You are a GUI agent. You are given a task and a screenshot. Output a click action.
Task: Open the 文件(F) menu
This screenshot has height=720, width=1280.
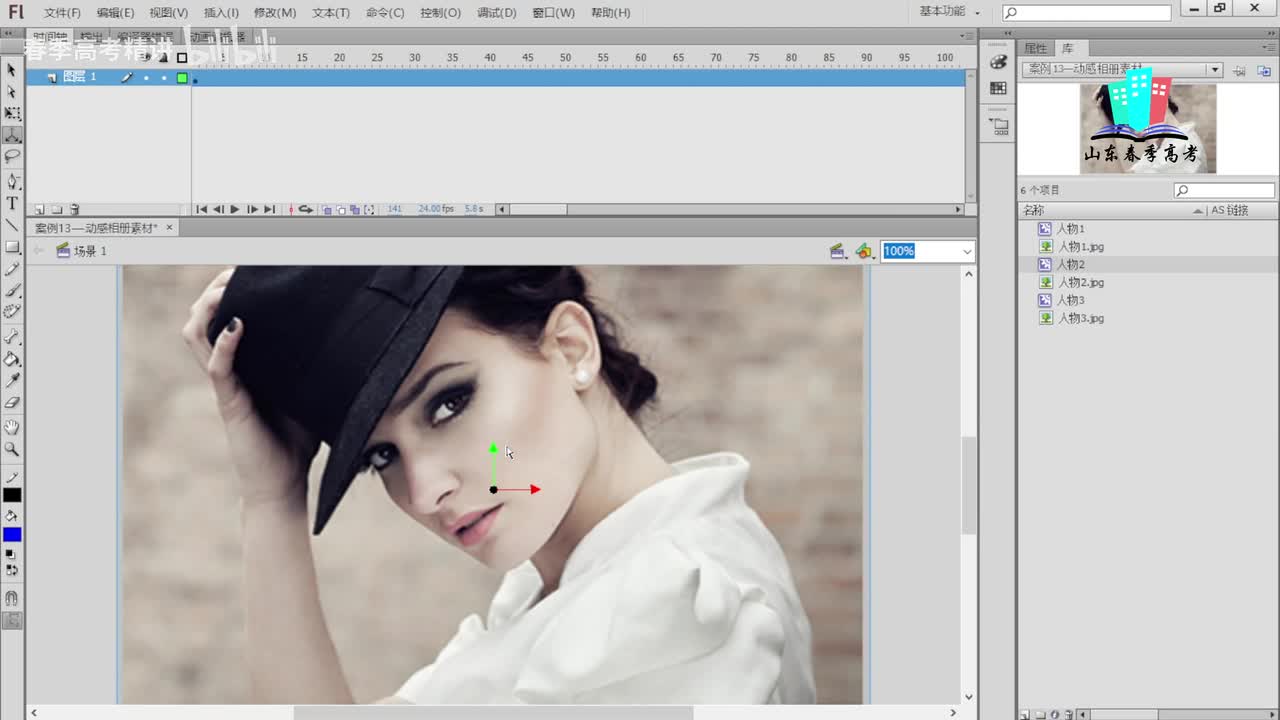62,13
